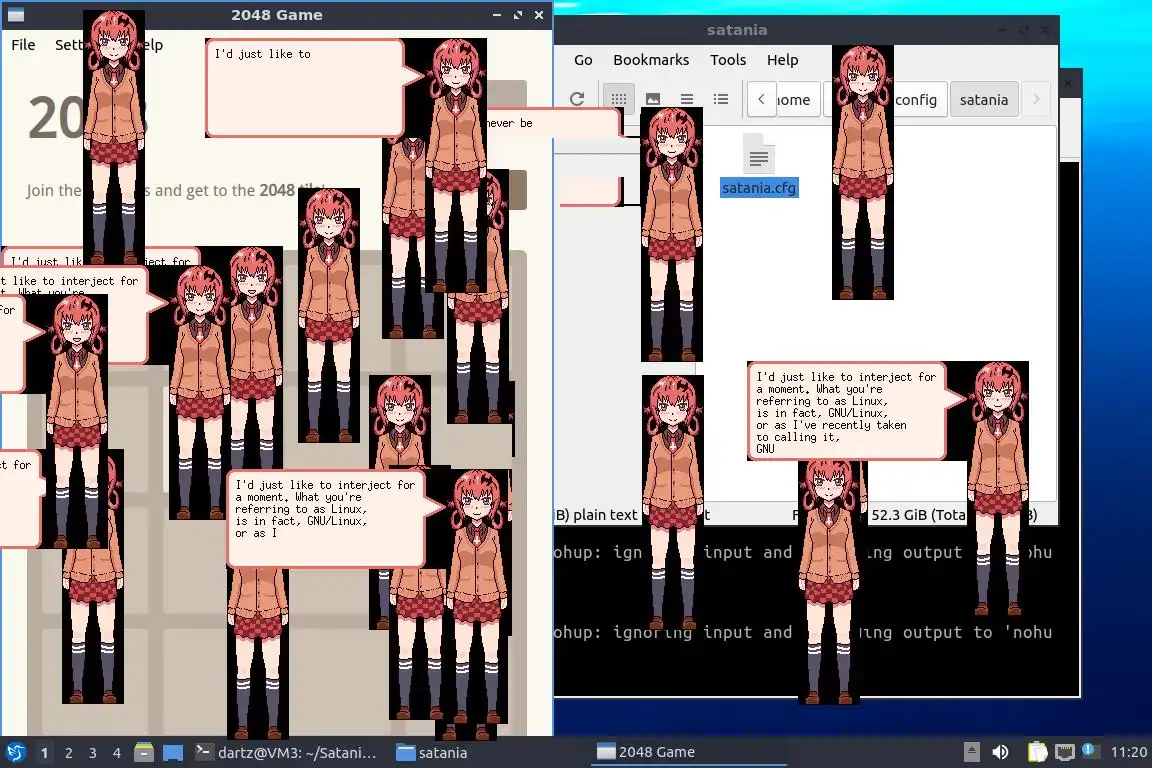Click the 2048 tile instruction text

pos(176,190)
